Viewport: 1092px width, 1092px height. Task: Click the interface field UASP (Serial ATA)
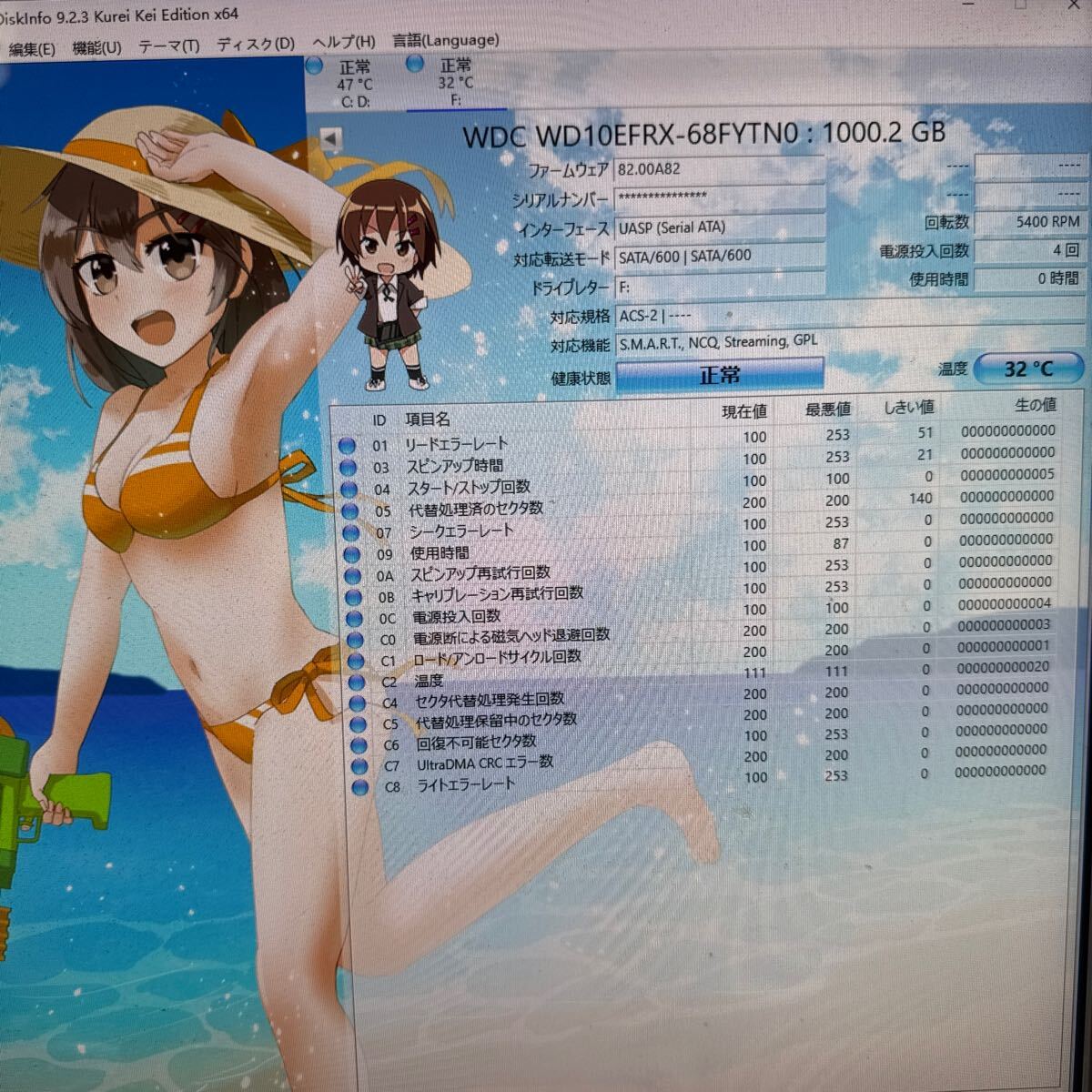[x=719, y=227]
